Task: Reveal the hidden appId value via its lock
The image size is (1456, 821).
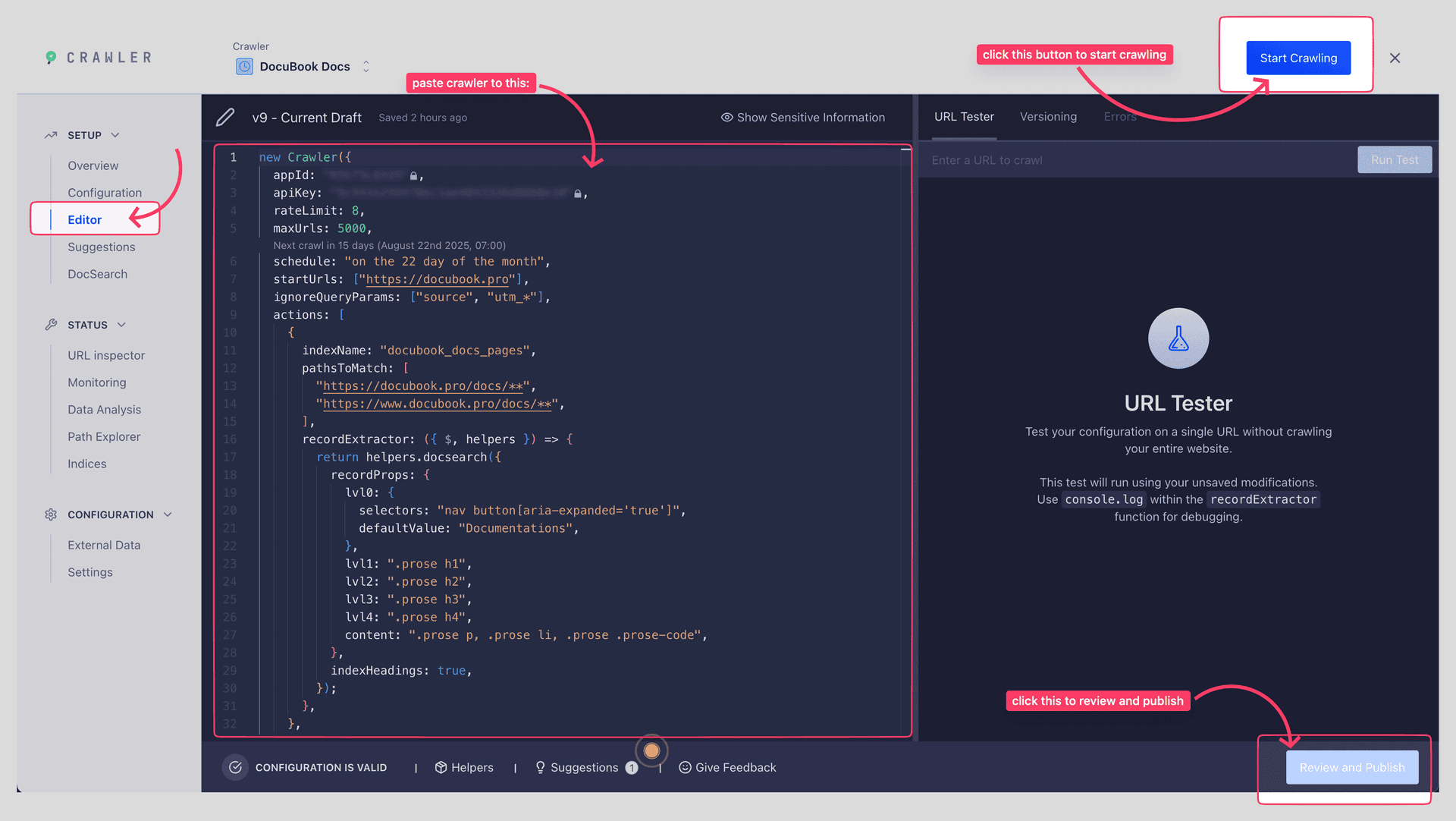Action: coord(413,175)
